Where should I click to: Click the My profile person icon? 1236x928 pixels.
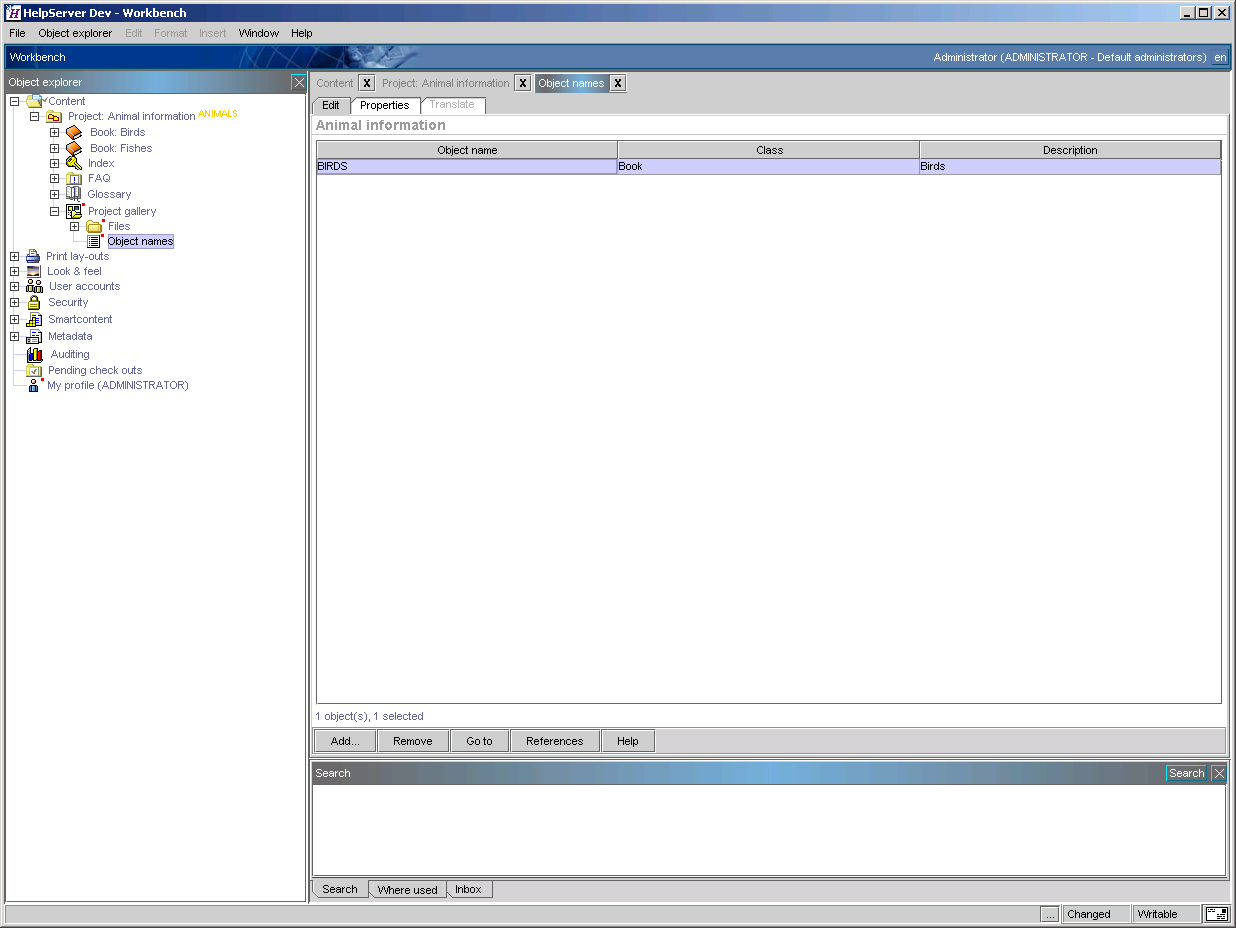(x=34, y=385)
